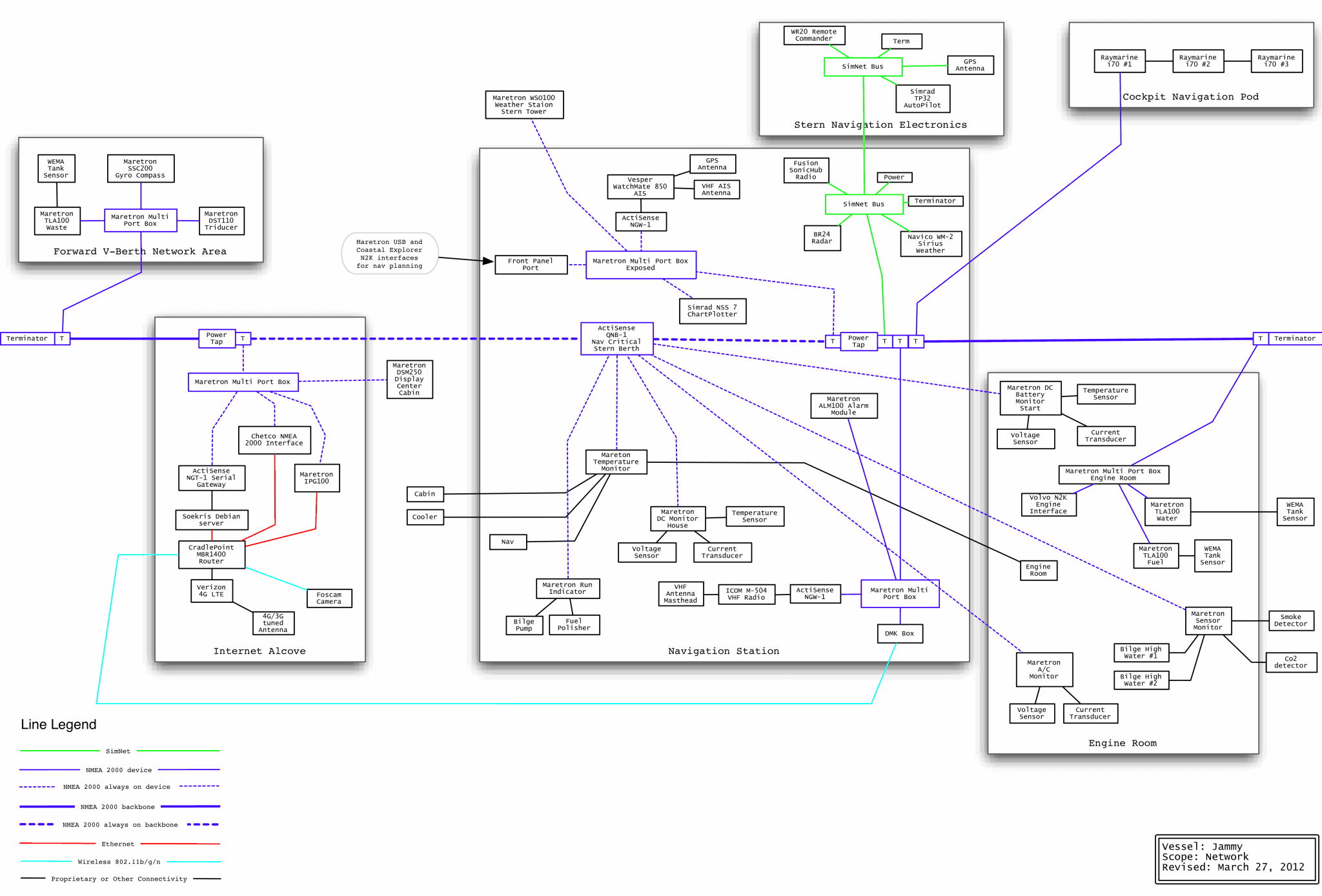The height and width of the screenshot is (896, 1322).
Task: Select the Raymarine i70 #3 box
Action: [x=1277, y=61]
